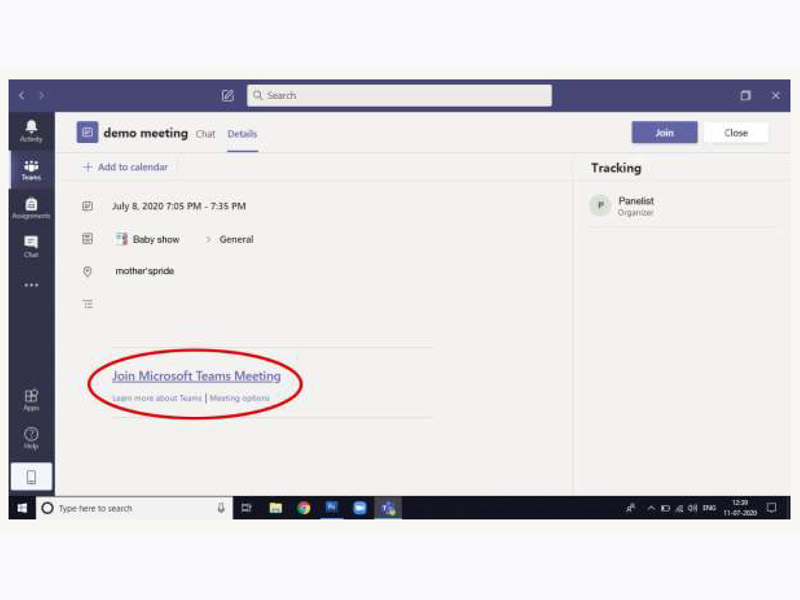Click the purple Join button

(664, 133)
